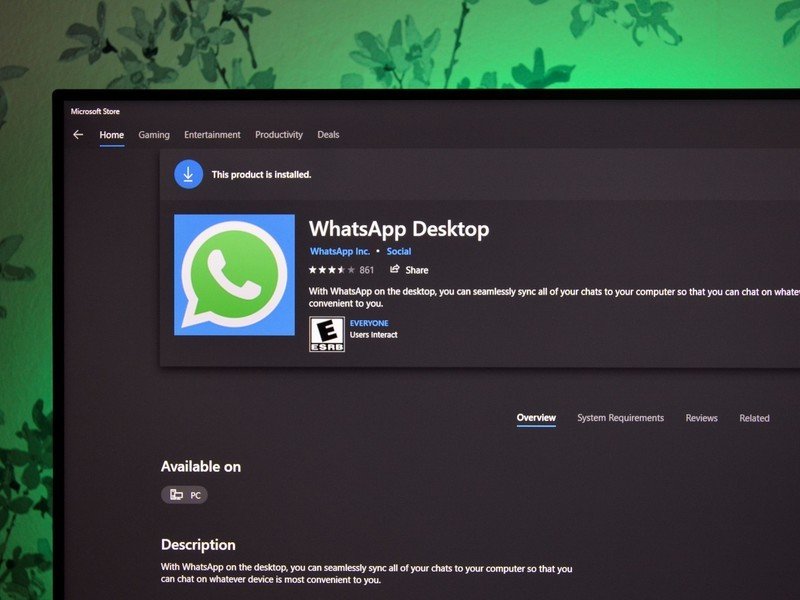
Task: Browse the Entertainment tab
Action: (212, 134)
